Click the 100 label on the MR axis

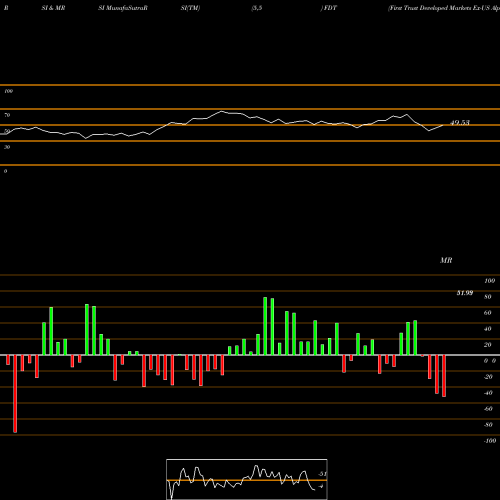(x=490, y=281)
